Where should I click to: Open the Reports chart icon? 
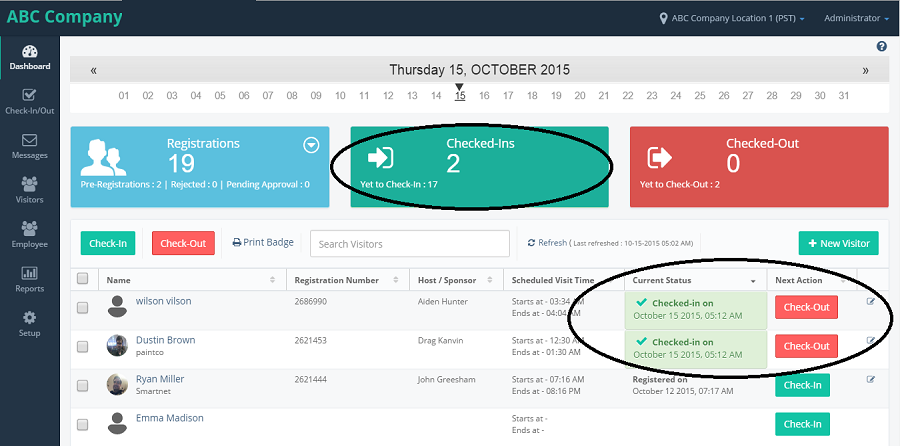29,273
